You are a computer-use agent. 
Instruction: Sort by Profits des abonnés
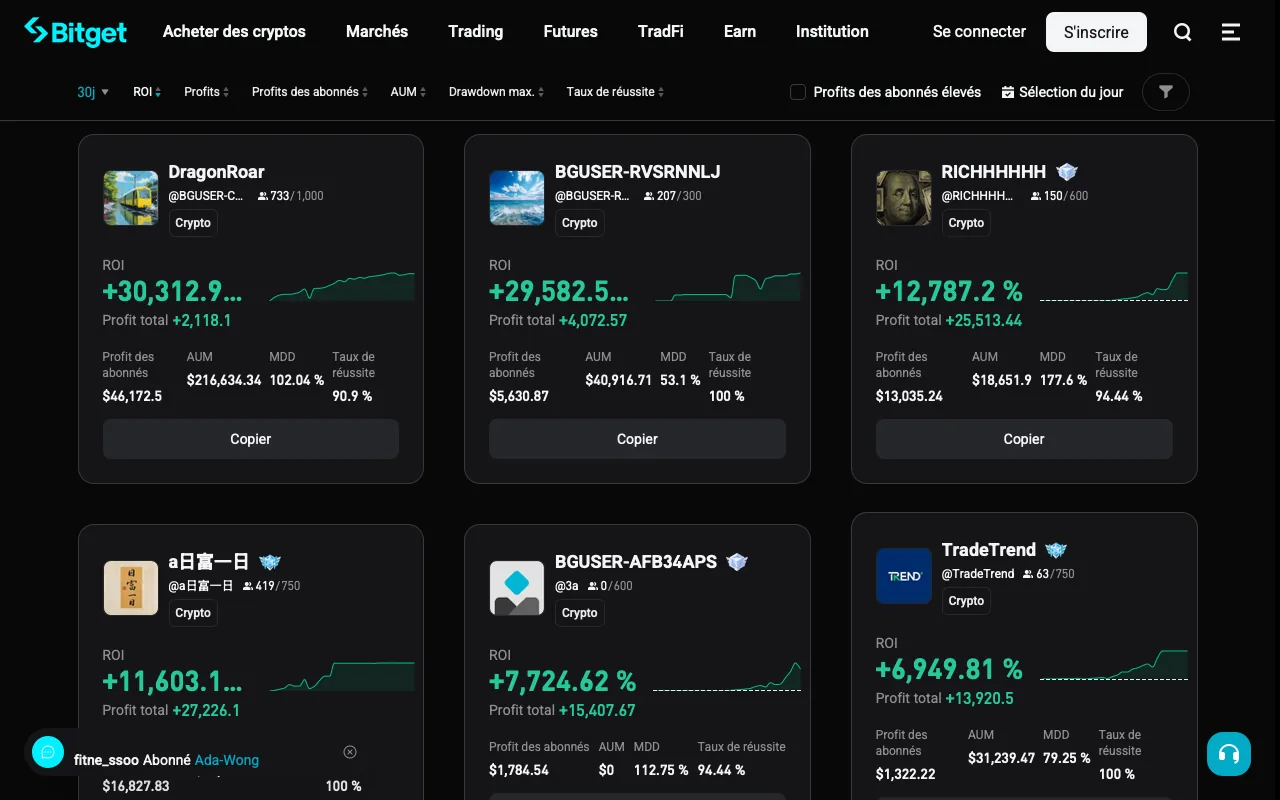pos(310,92)
